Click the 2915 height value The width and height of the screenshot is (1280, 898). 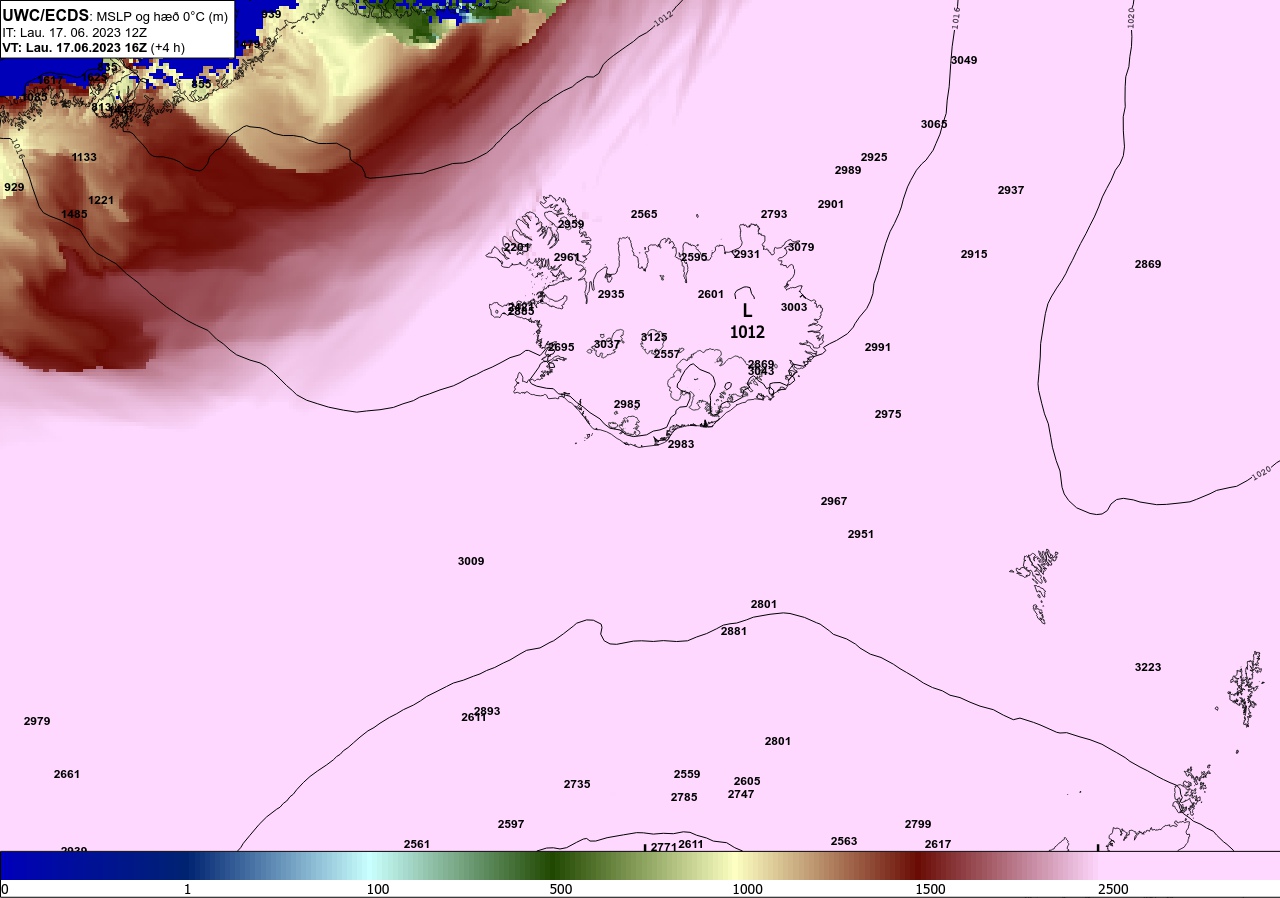974,254
